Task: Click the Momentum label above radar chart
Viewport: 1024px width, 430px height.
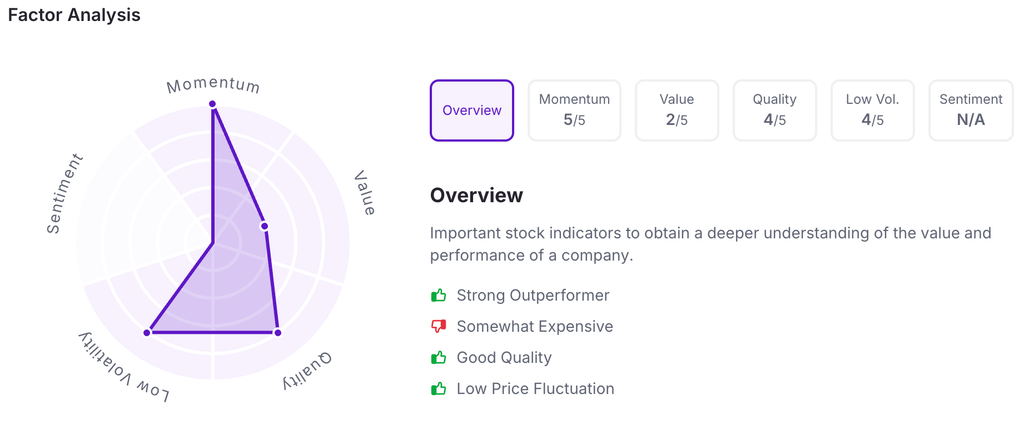Action: coord(213,85)
